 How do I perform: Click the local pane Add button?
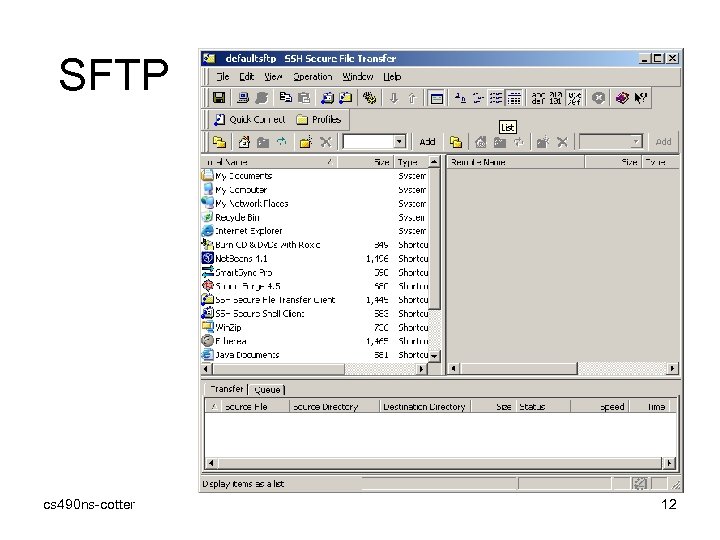click(x=427, y=142)
